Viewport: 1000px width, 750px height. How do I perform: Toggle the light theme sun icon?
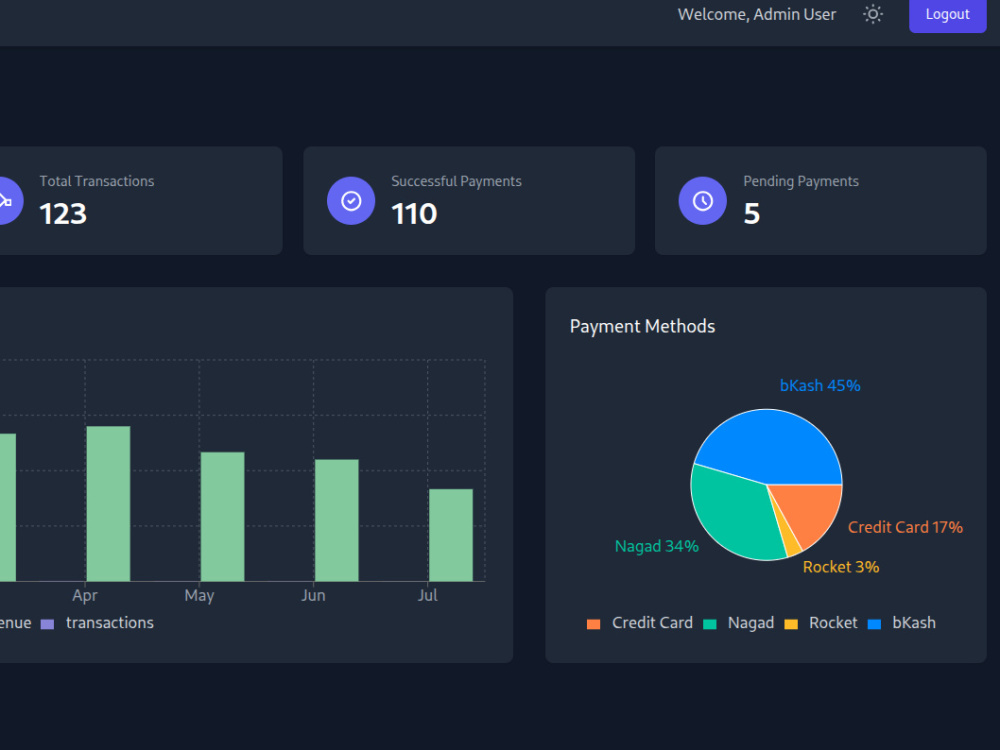pos(872,14)
